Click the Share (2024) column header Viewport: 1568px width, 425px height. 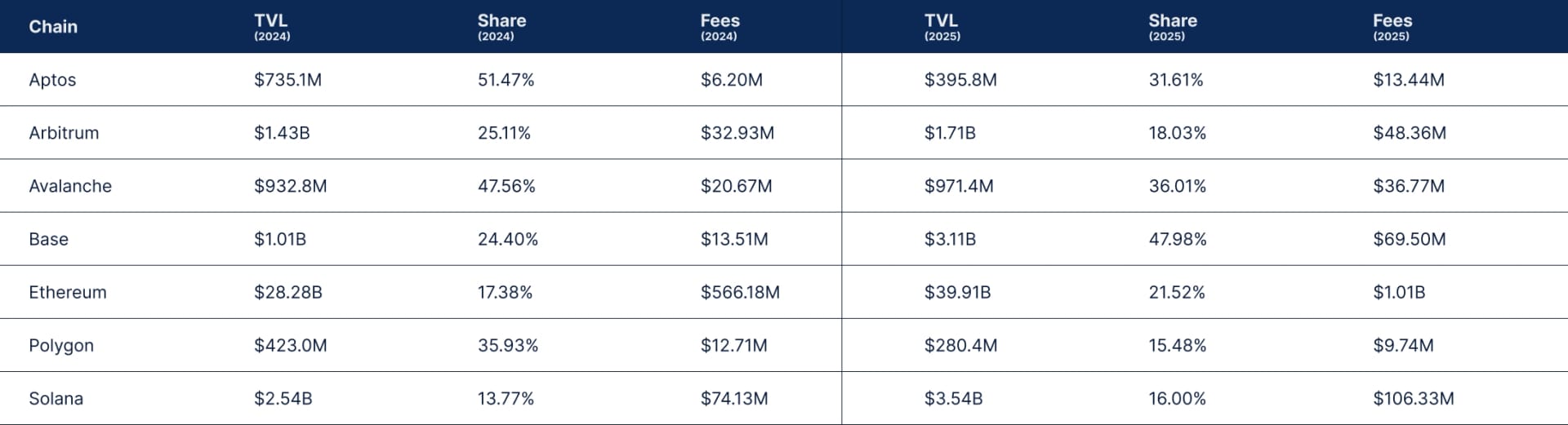point(501,26)
